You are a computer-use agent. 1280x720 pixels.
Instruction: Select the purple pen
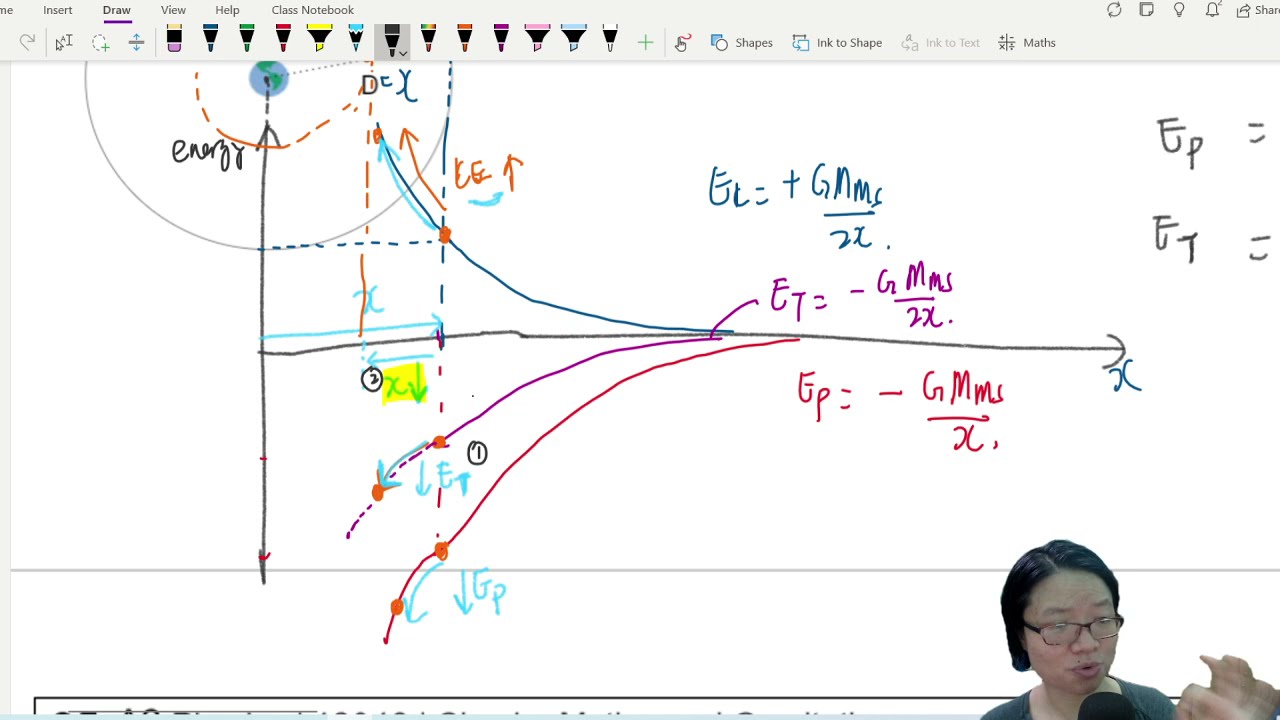(x=501, y=41)
